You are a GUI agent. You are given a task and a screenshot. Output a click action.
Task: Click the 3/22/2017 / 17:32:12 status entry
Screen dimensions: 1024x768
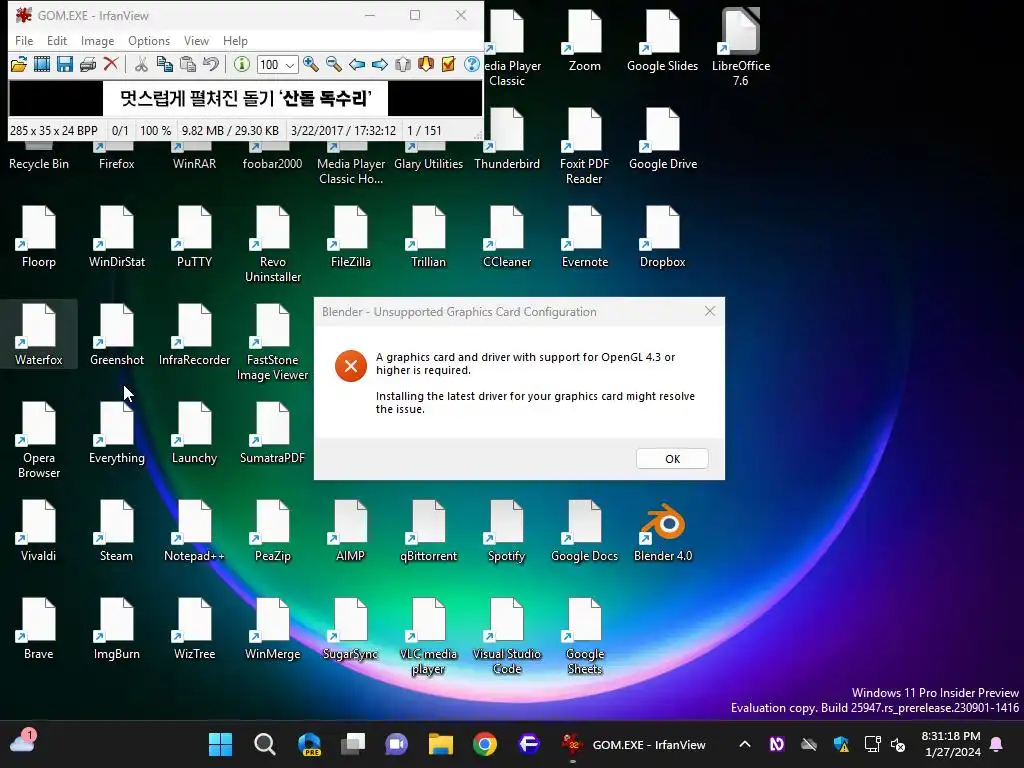[344, 131]
